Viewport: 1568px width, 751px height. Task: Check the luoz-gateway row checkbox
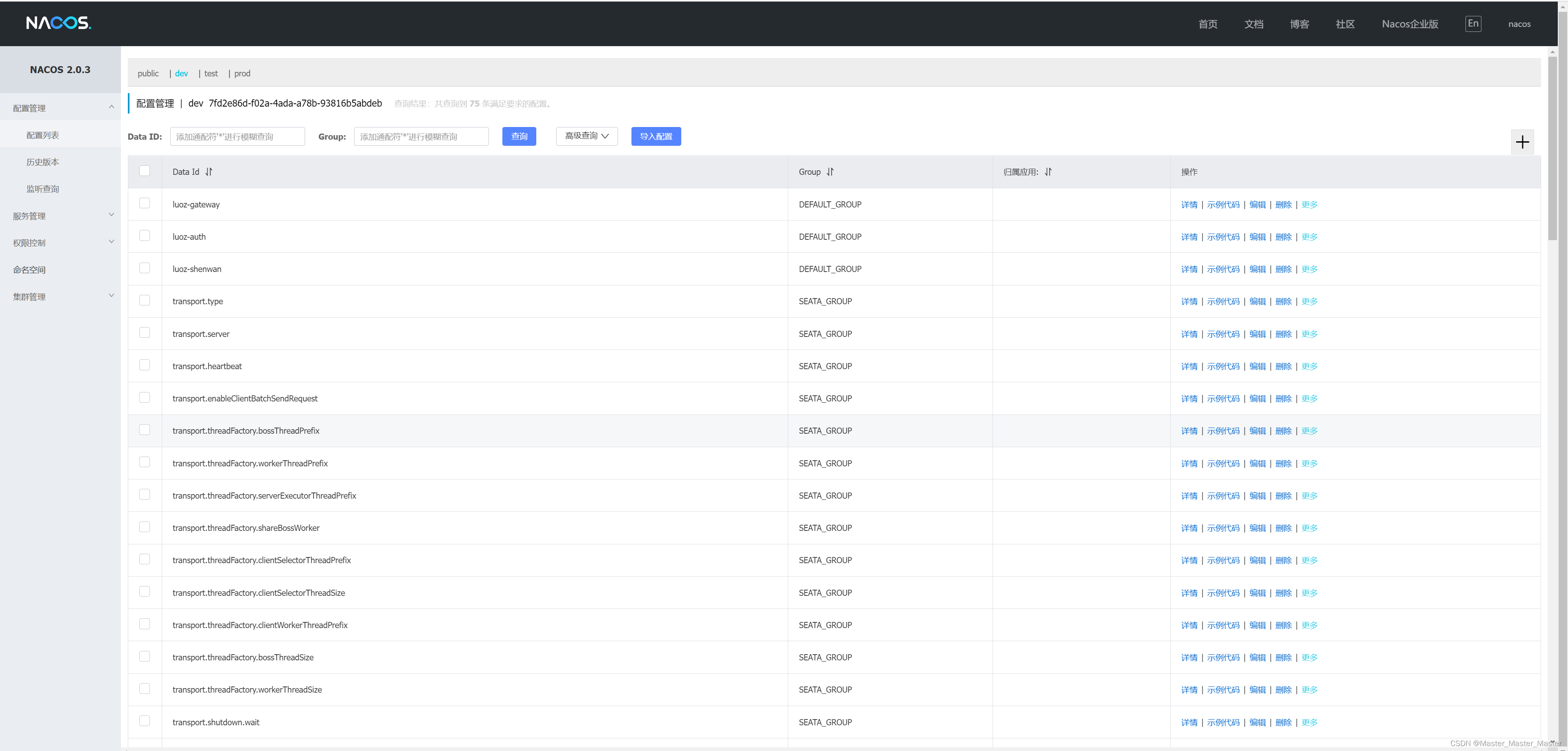[144, 203]
